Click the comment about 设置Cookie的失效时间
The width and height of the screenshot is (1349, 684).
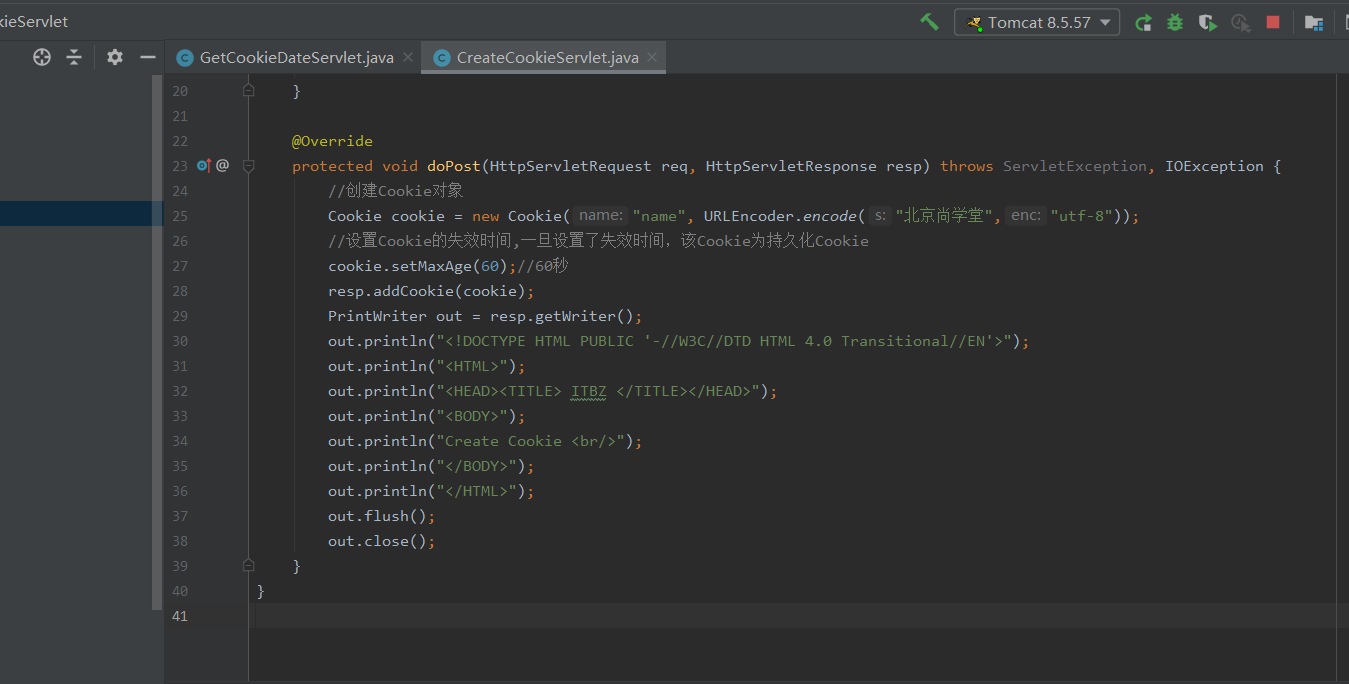click(598, 241)
